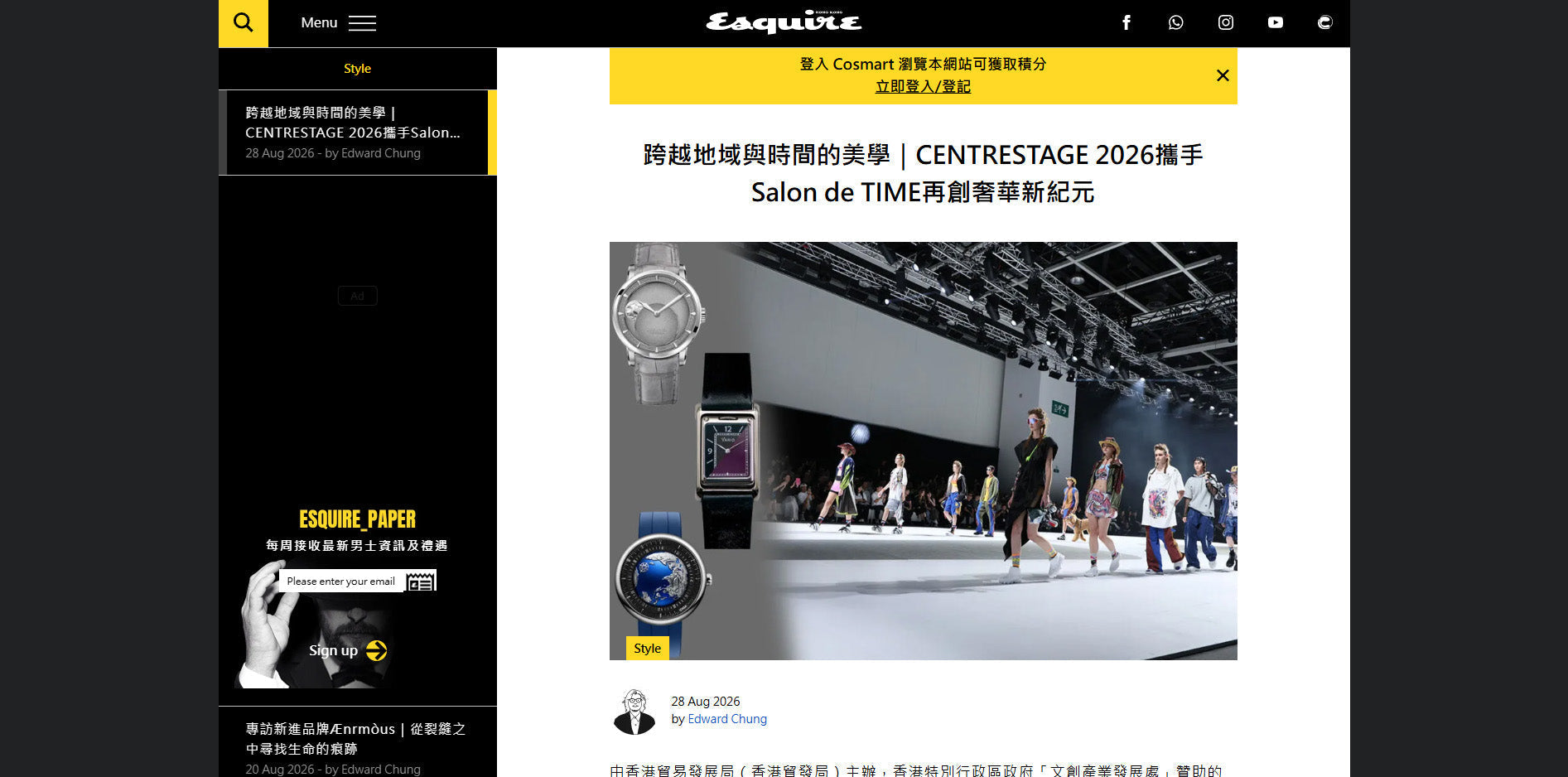Click the newsletter icon beside email field
This screenshot has width=1568, height=777.
[x=421, y=582]
